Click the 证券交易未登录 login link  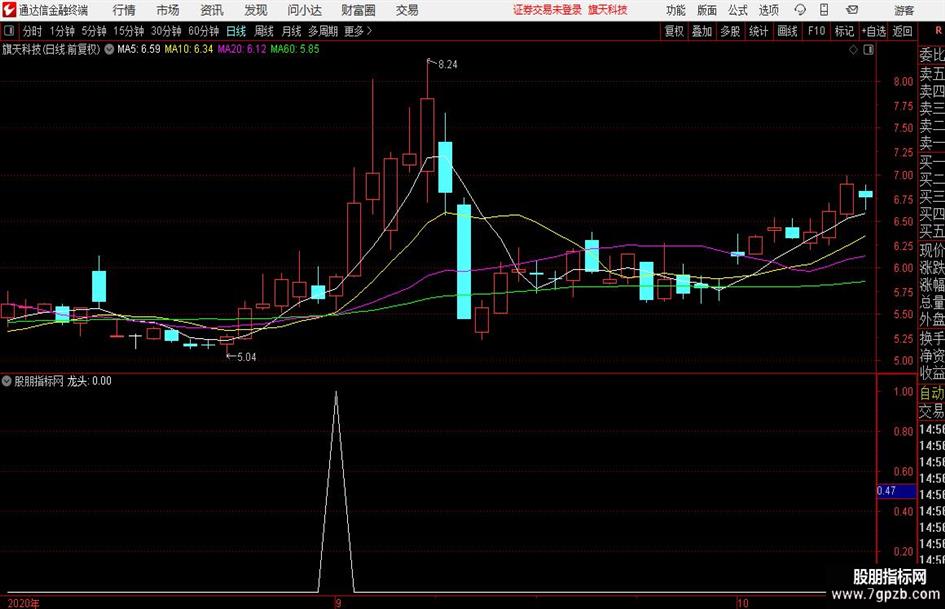[547, 10]
